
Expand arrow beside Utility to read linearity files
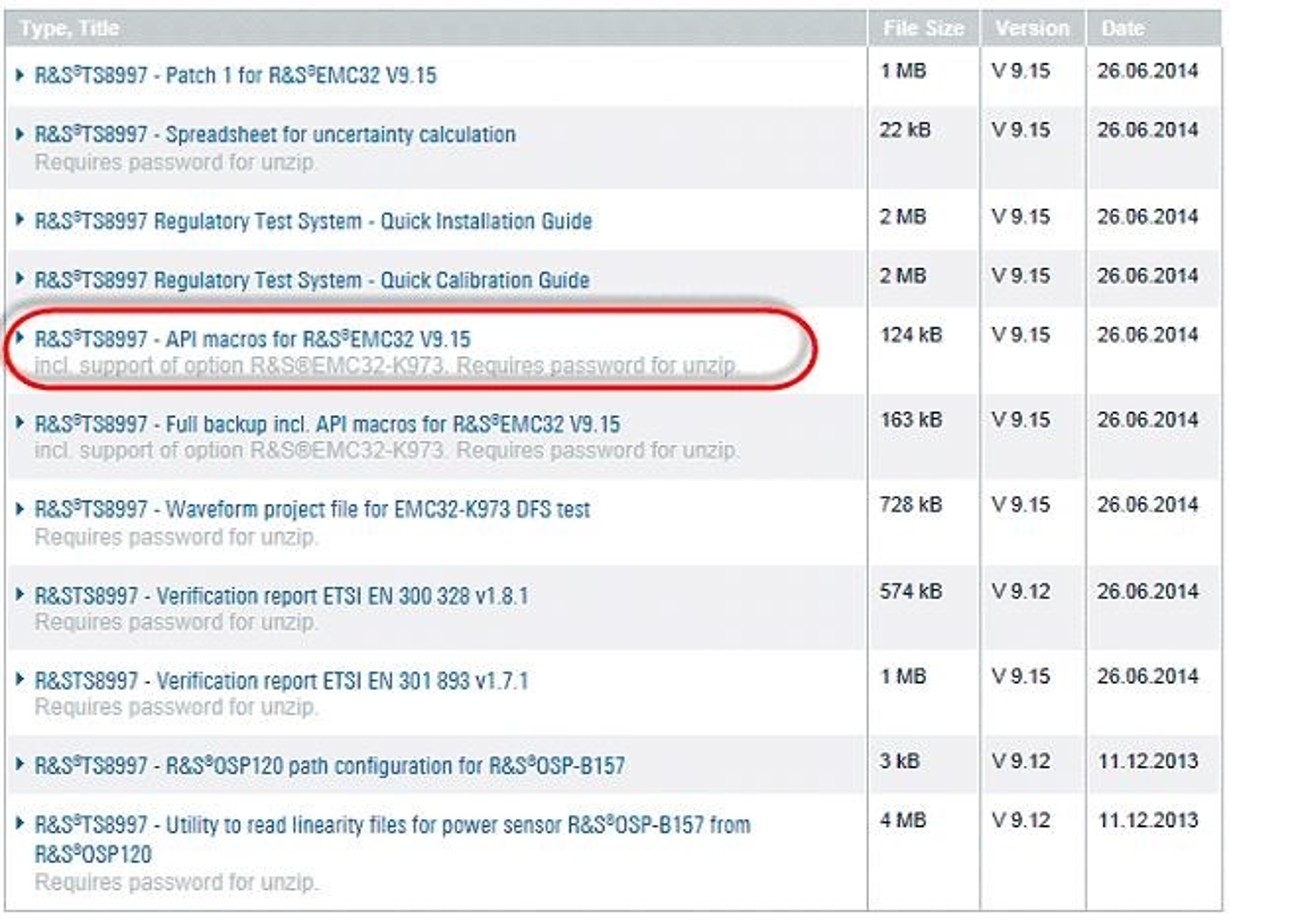(20, 825)
